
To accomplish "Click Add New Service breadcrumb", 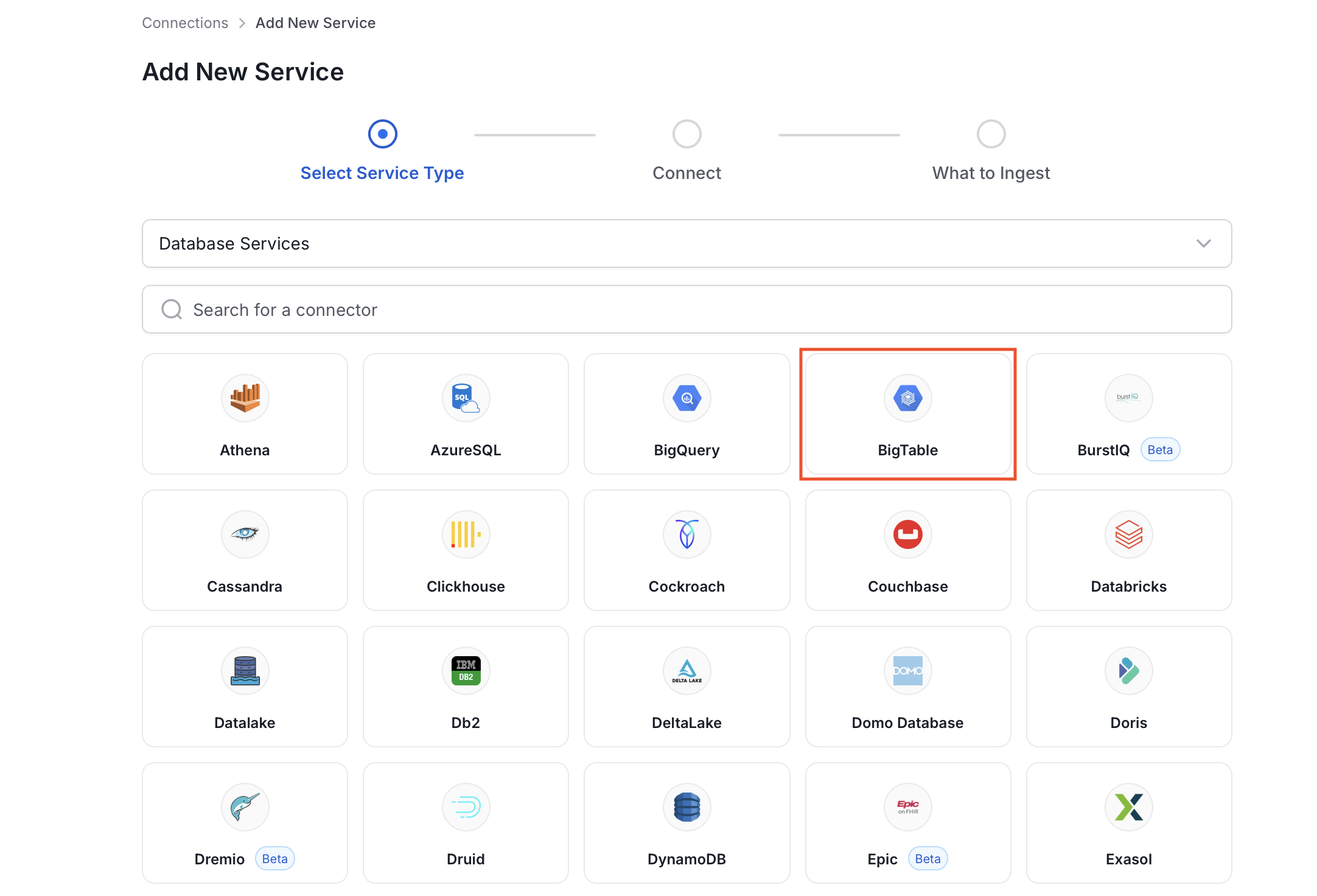I will pos(315,23).
